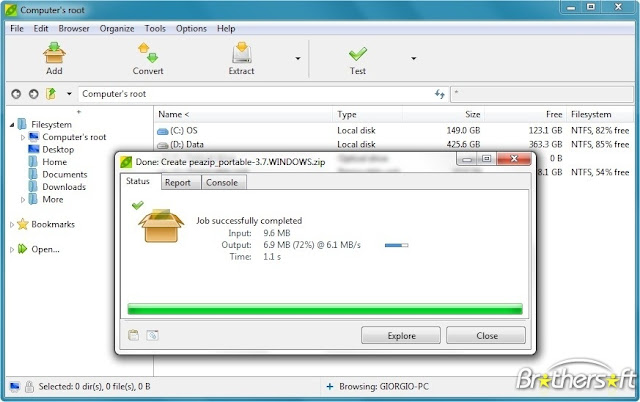This screenshot has width=640, height=402.
Task: Open the Organize menu
Action: 117,29
